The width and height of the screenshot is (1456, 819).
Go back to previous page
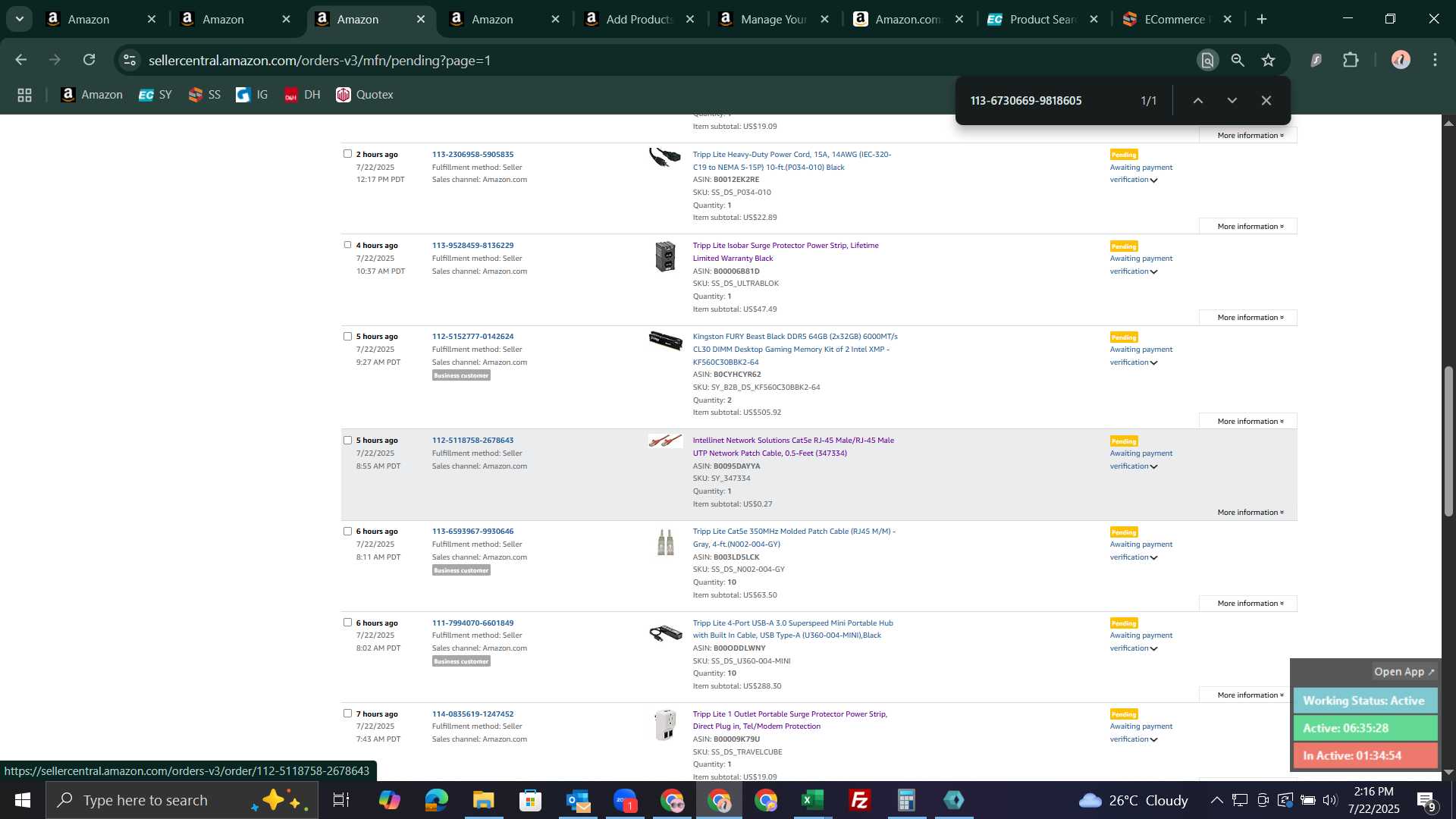pyautogui.click(x=21, y=60)
